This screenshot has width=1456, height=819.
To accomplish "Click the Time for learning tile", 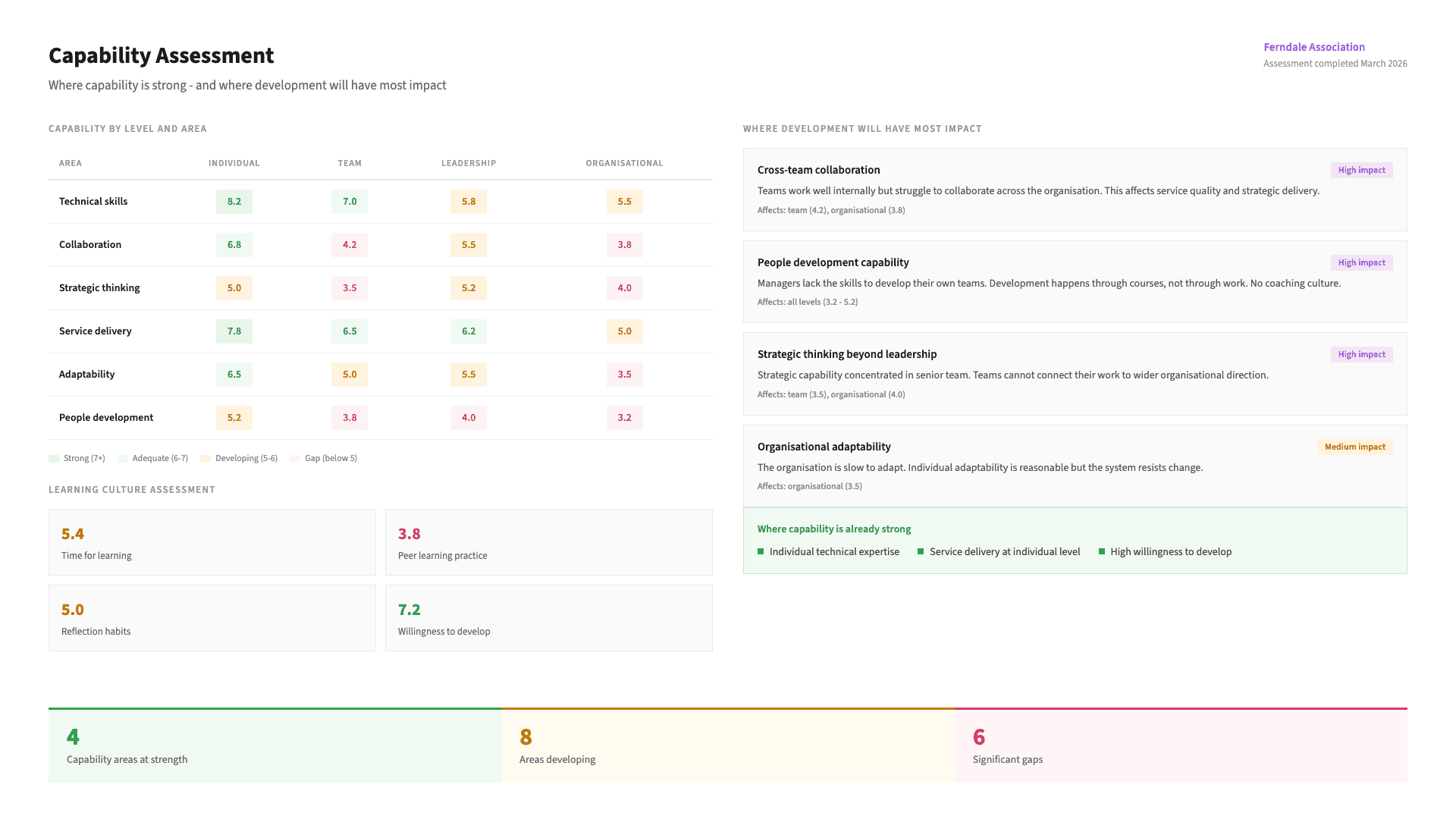I will [x=212, y=542].
